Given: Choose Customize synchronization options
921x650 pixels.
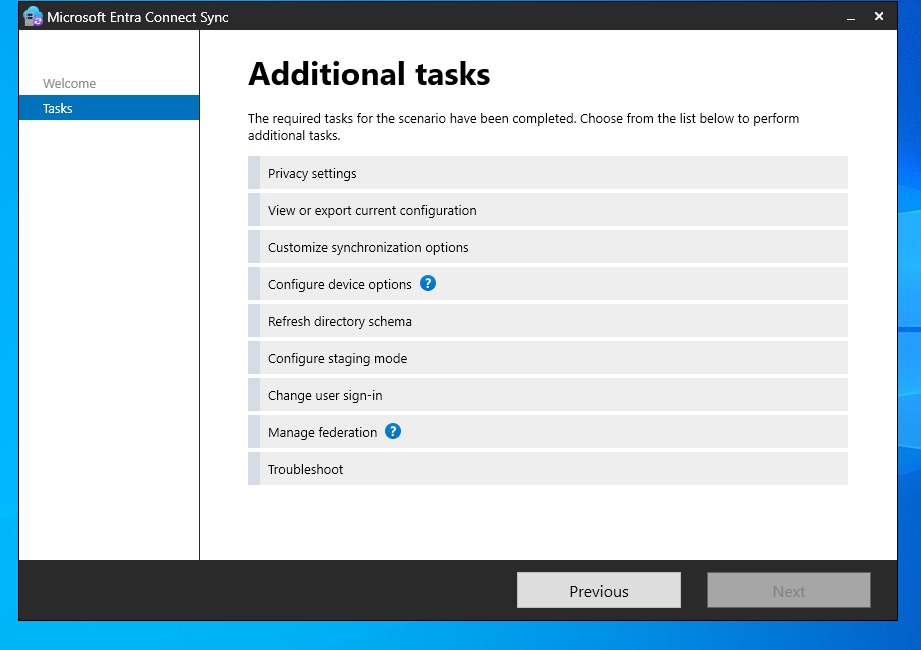Looking at the screenshot, I should tap(547, 247).
